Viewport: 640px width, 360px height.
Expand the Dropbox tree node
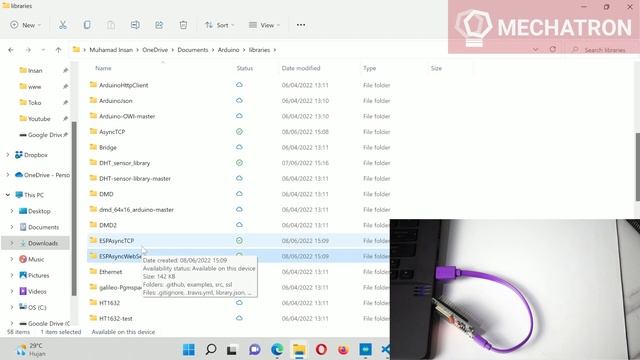tap(8, 155)
